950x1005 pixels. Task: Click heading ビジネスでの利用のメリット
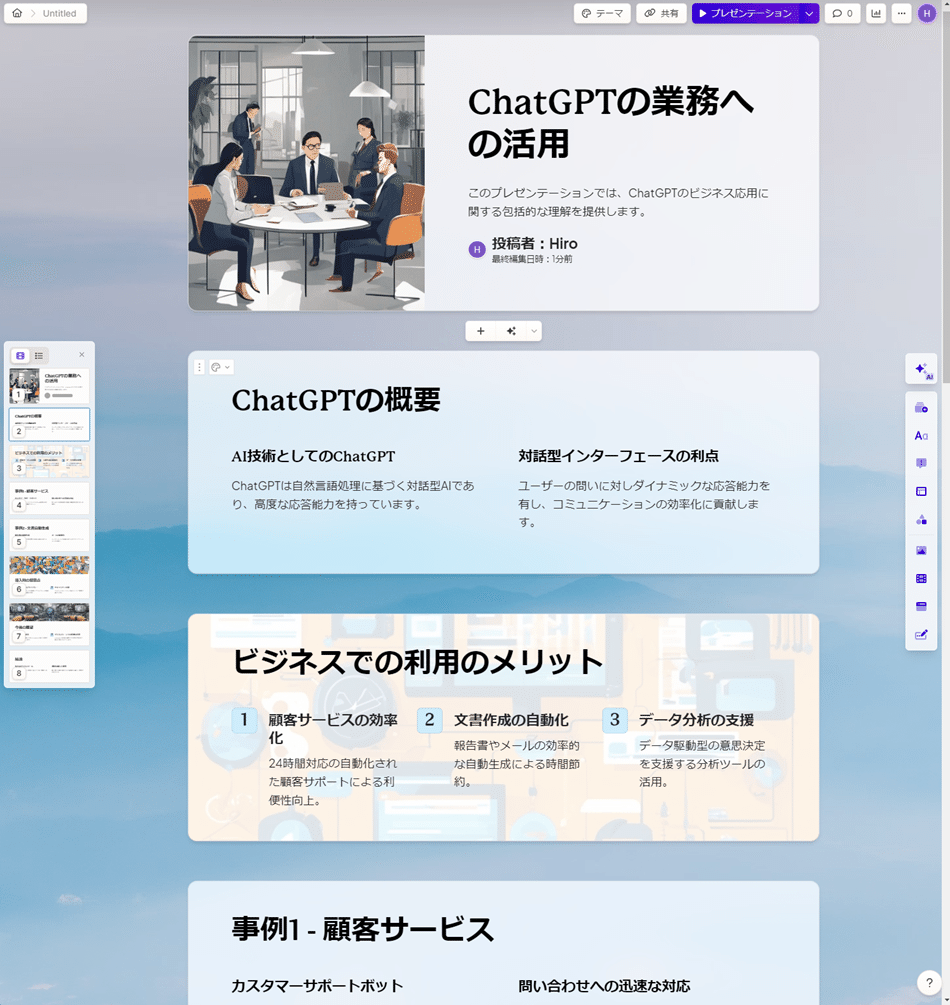point(417,662)
